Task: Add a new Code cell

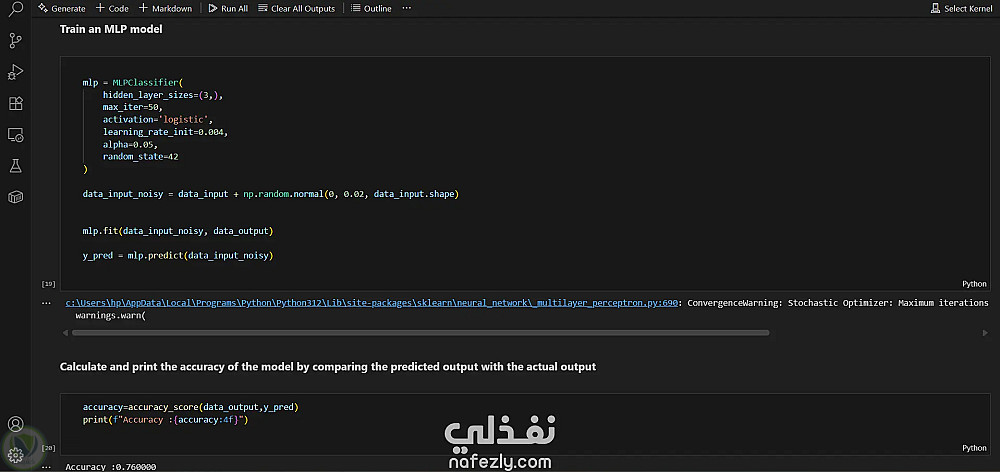Action: [113, 8]
